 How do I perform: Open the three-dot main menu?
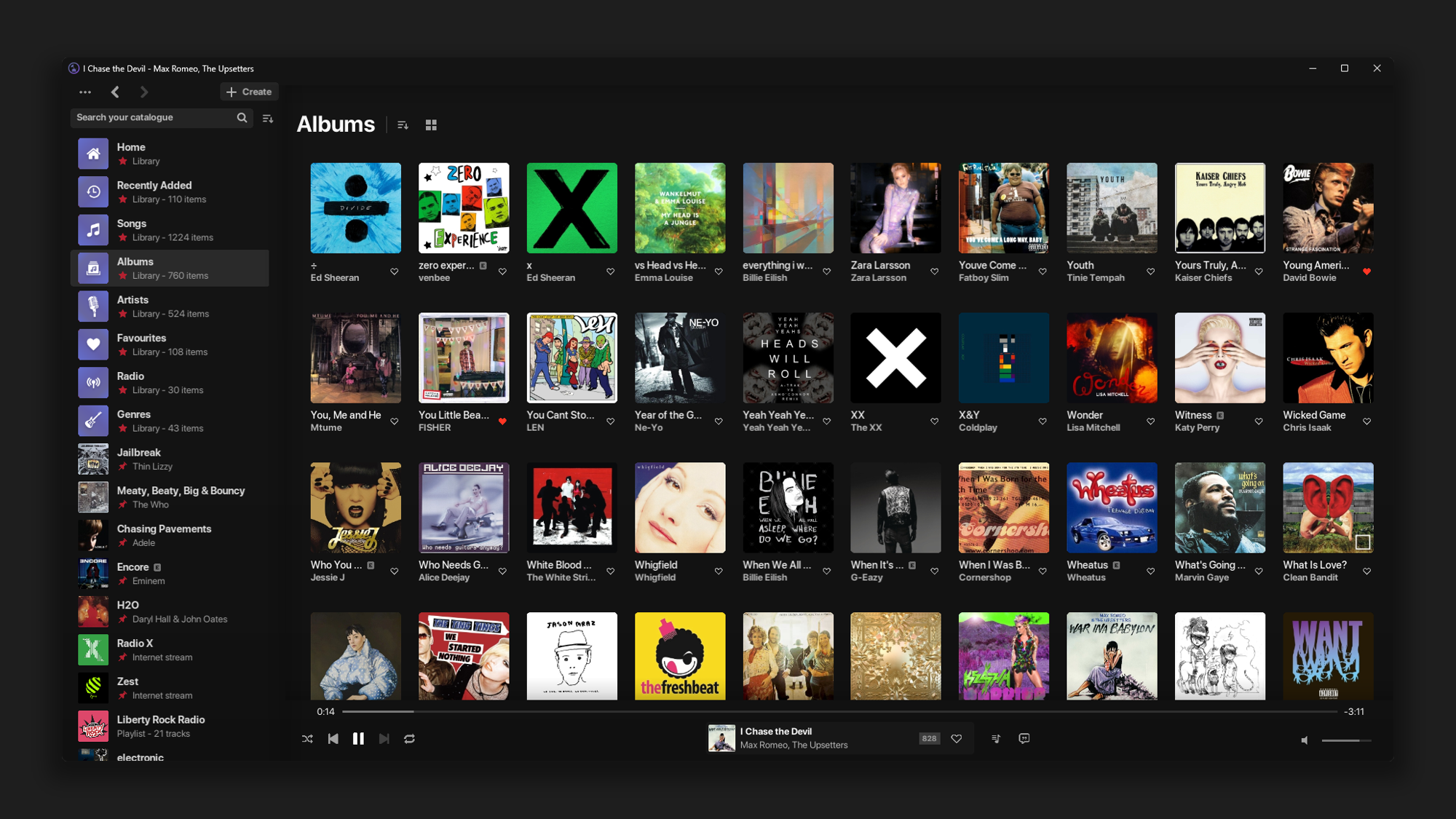point(85,92)
